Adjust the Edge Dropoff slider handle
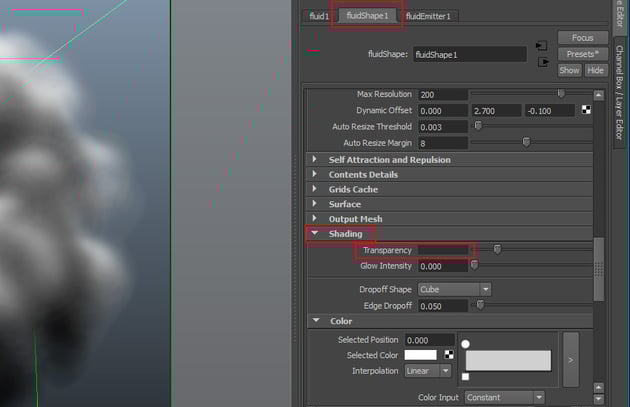 tap(481, 305)
